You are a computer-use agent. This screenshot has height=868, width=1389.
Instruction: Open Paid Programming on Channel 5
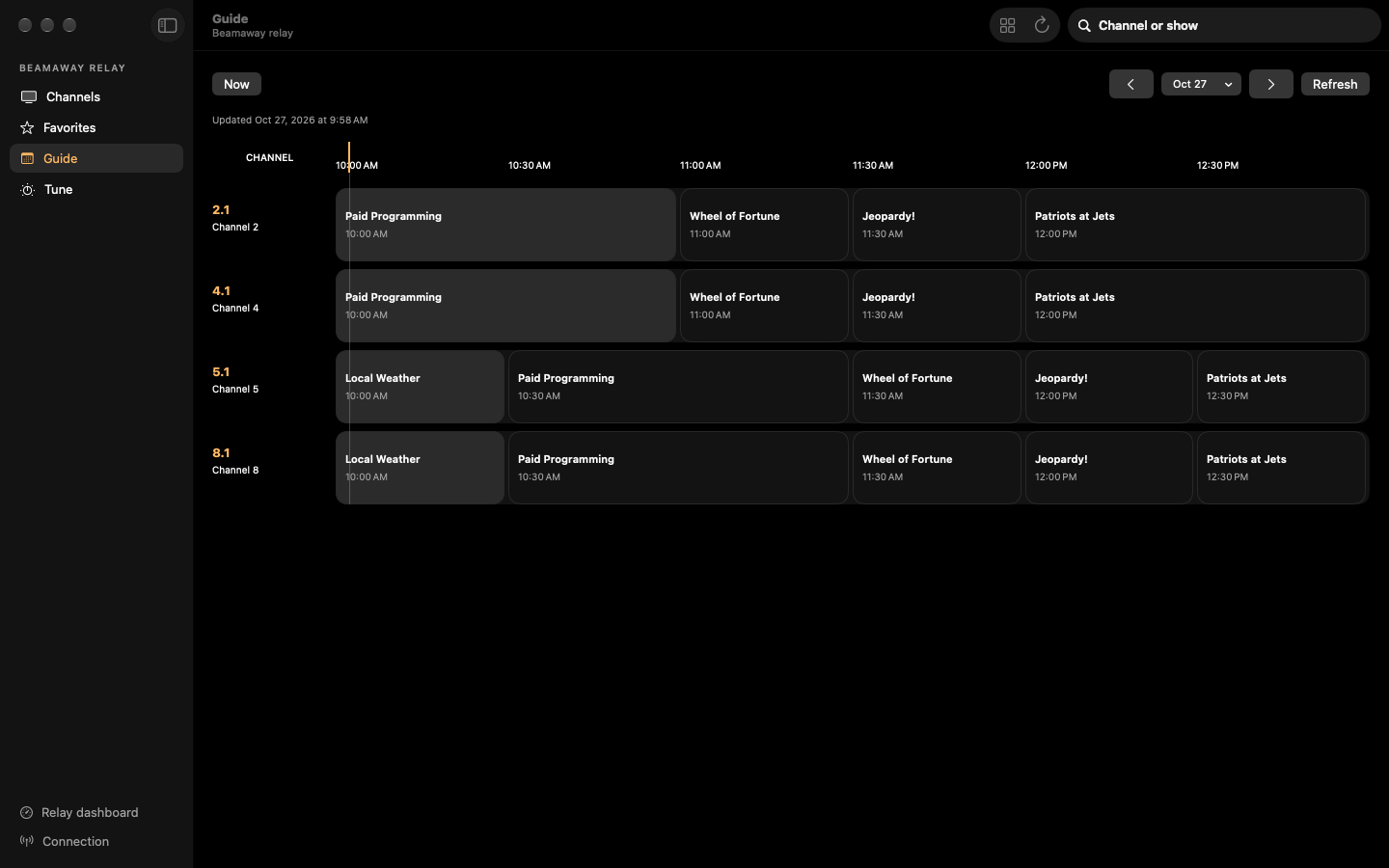(x=678, y=387)
